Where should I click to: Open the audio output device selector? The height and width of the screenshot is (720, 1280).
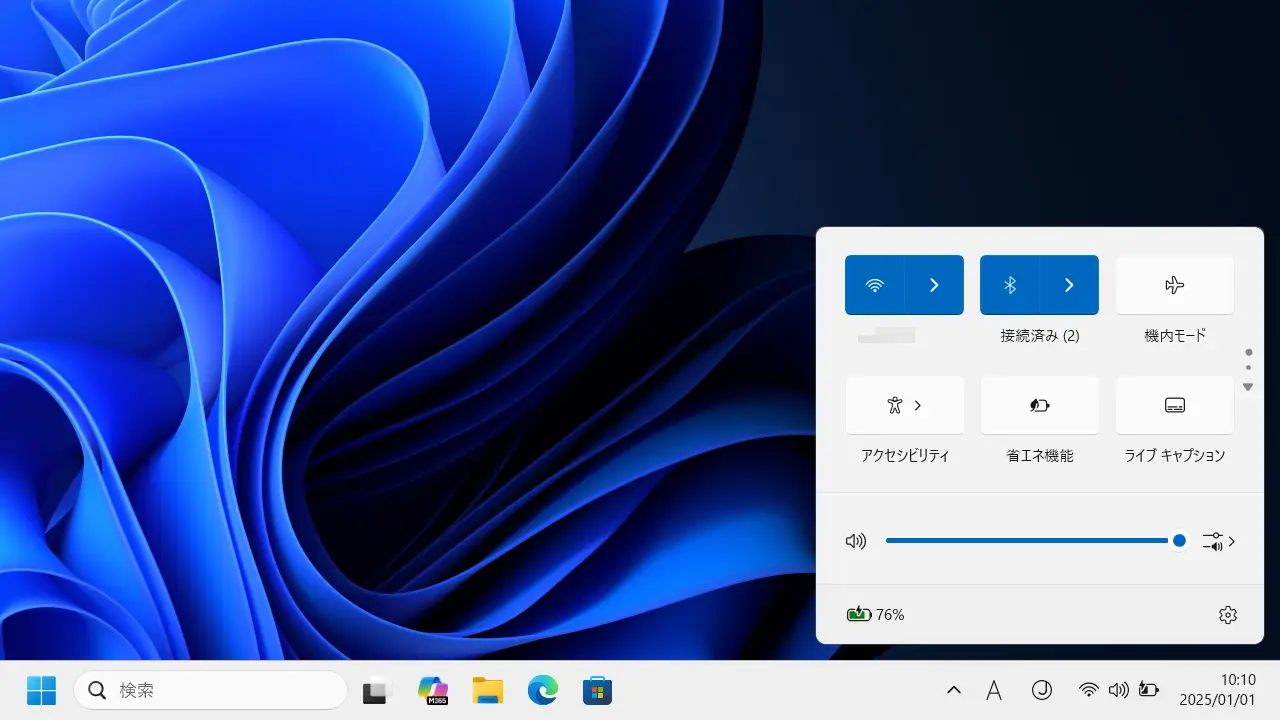[1218, 540]
